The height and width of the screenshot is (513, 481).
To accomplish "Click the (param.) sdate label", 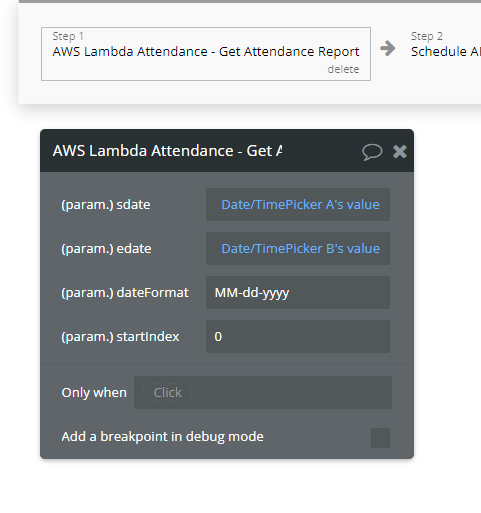I will click(106, 205).
